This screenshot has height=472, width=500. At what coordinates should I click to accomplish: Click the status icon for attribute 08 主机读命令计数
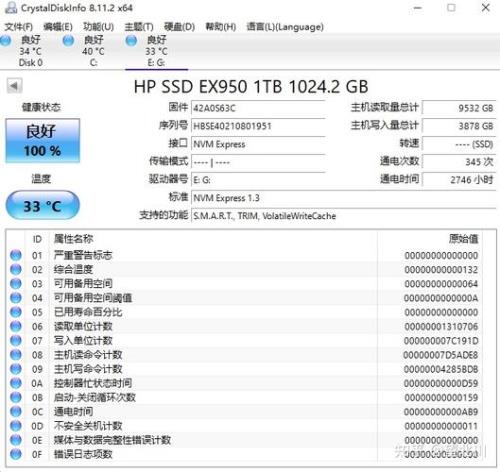16,355
